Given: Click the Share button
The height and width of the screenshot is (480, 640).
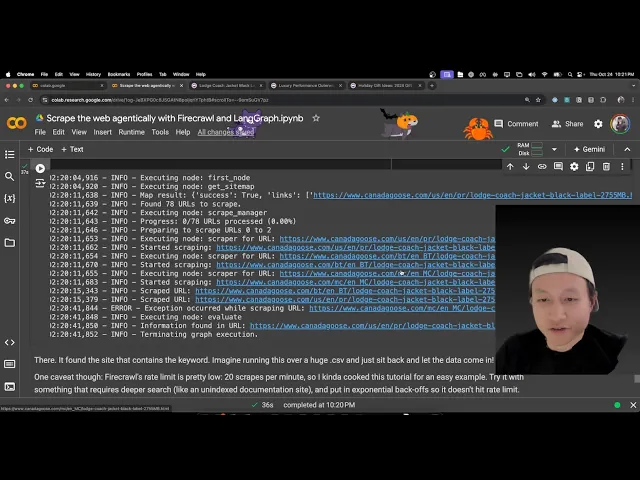Looking at the screenshot, I should [x=567, y=124].
